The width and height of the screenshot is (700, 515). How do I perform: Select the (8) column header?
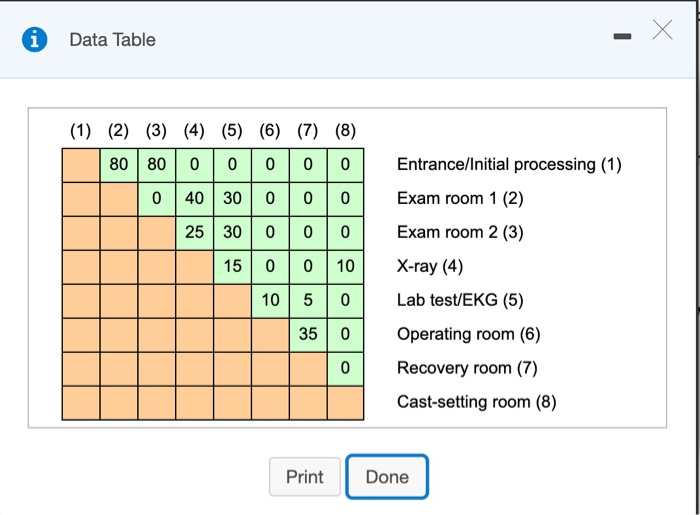pyautogui.click(x=345, y=131)
